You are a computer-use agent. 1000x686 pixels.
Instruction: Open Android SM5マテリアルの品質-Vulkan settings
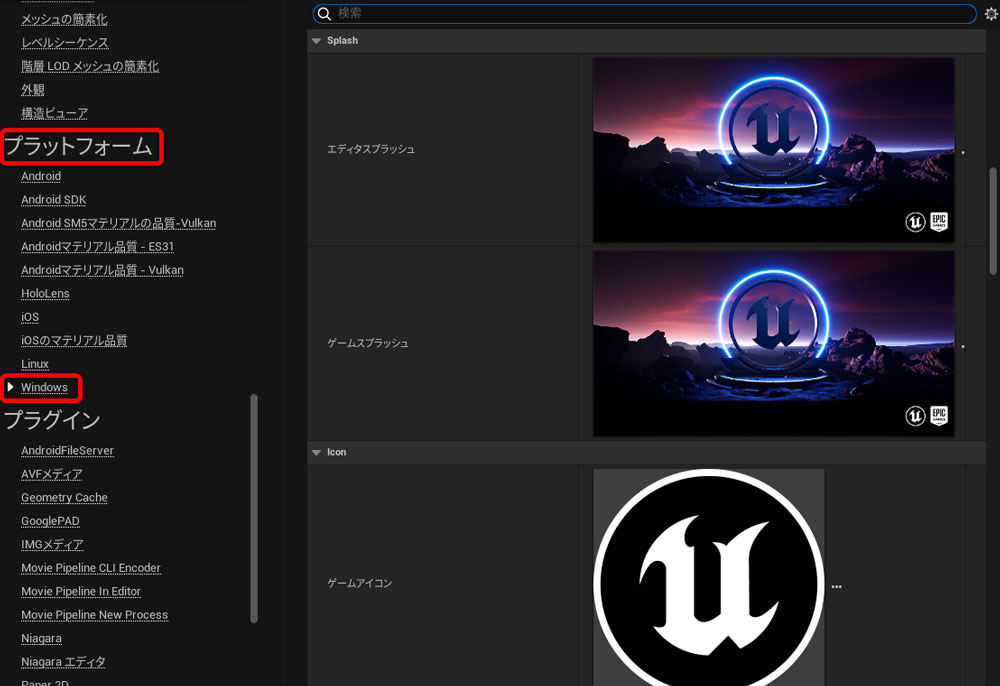pos(119,224)
